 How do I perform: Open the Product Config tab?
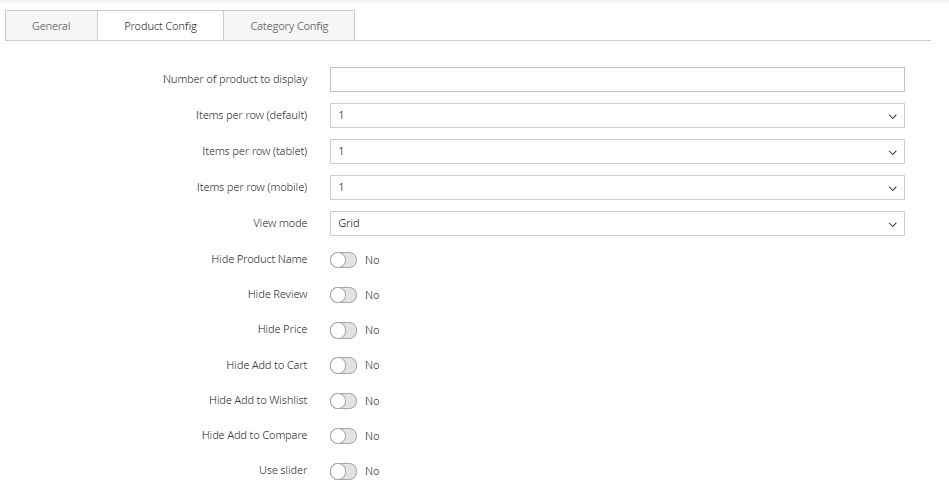coord(160,26)
